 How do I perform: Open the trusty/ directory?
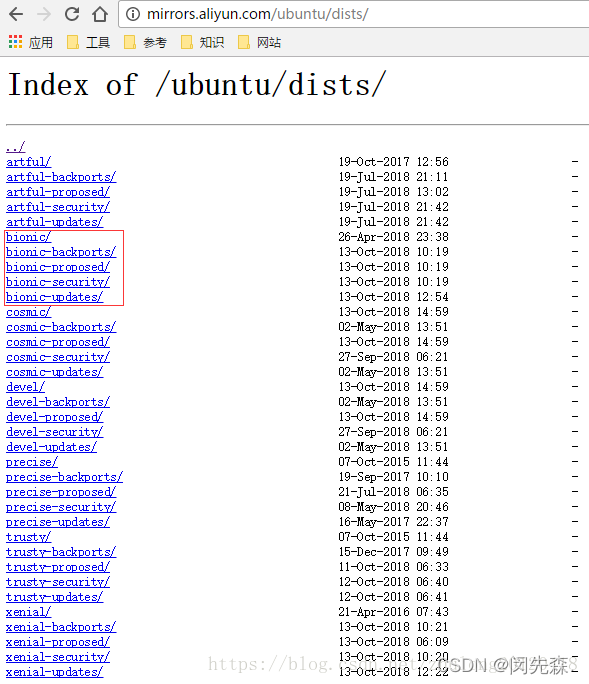(28, 537)
